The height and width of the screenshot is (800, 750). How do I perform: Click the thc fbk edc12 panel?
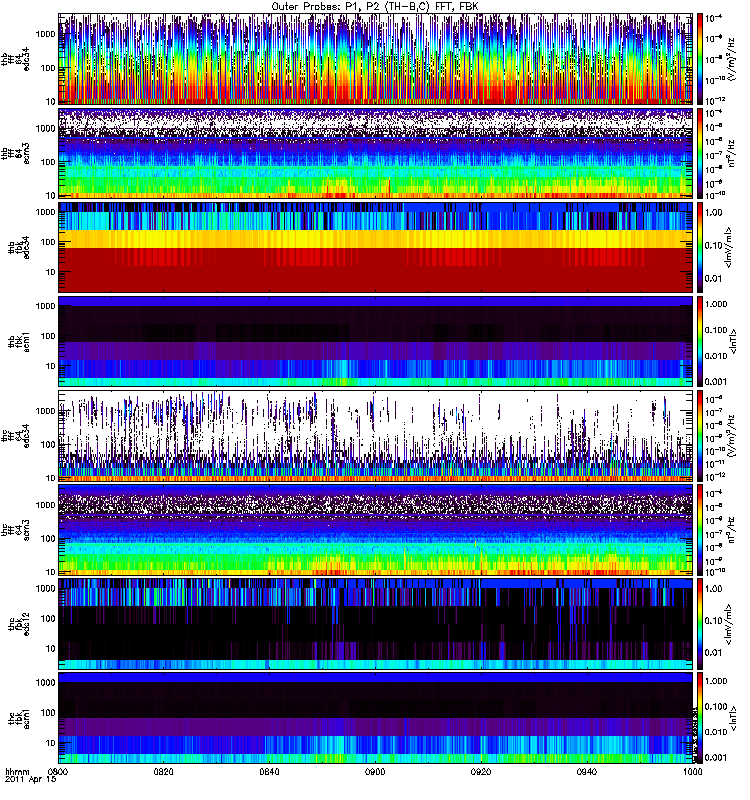tap(376, 623)
